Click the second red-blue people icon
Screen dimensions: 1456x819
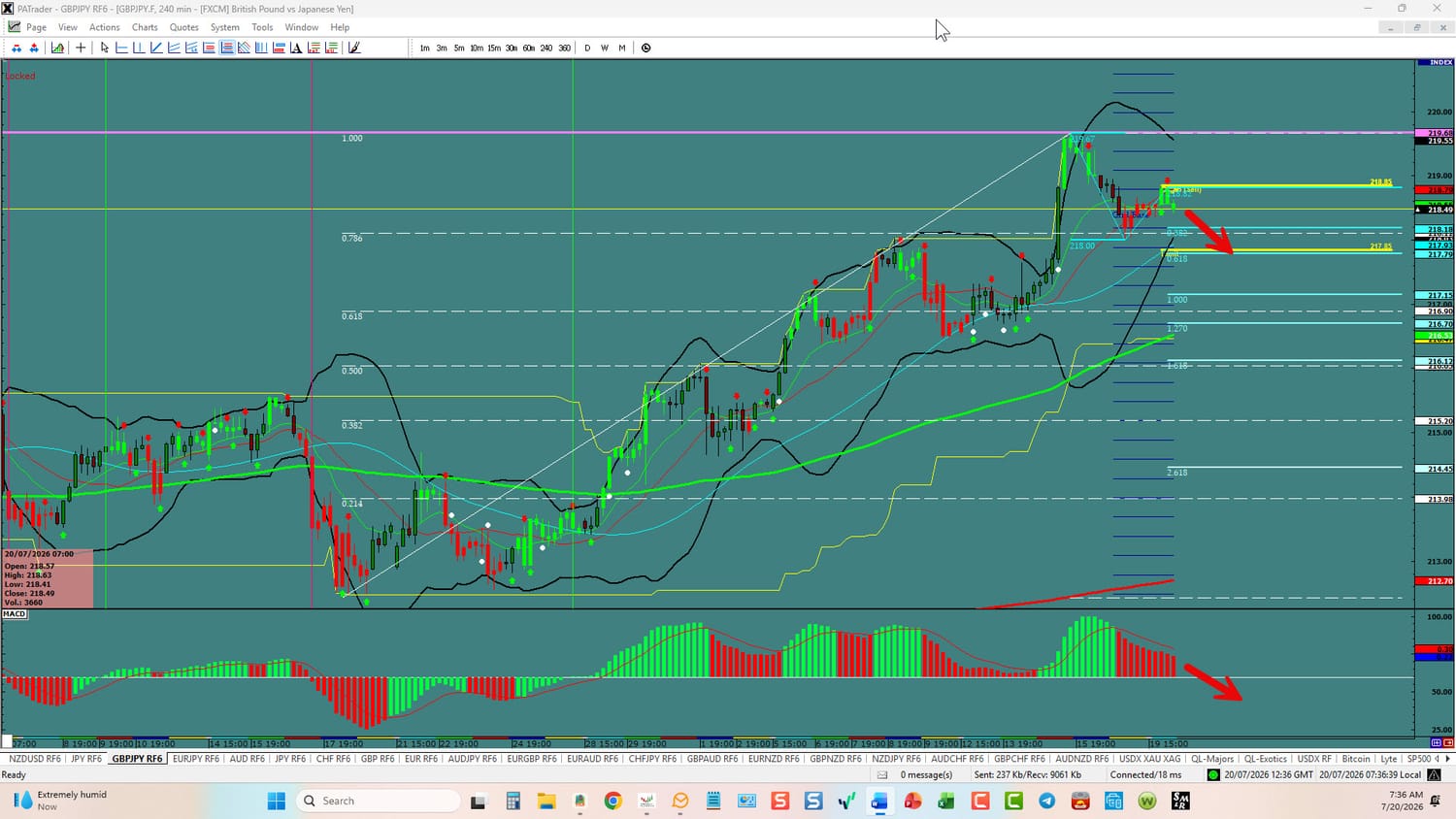click(x=34, y=48)
